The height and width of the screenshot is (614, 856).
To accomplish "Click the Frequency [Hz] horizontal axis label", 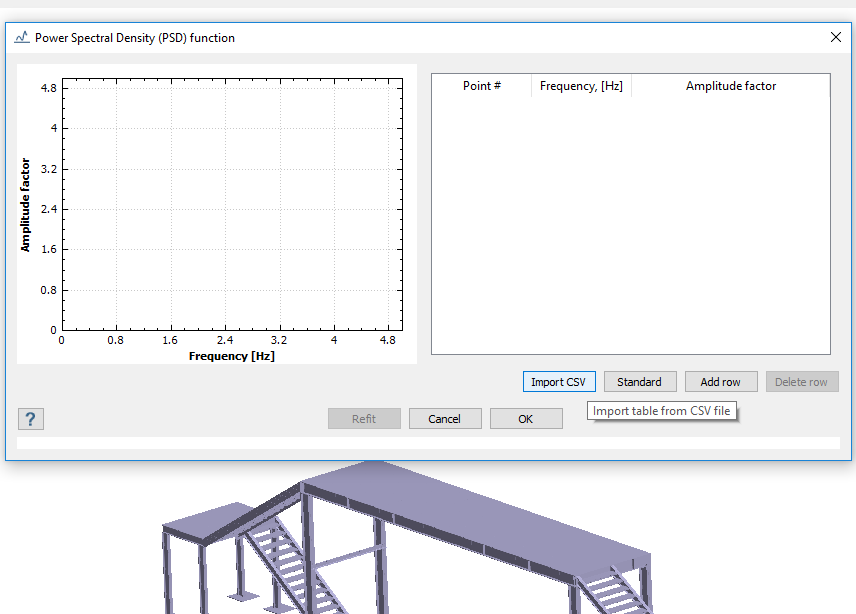I will tap(231, 356).
